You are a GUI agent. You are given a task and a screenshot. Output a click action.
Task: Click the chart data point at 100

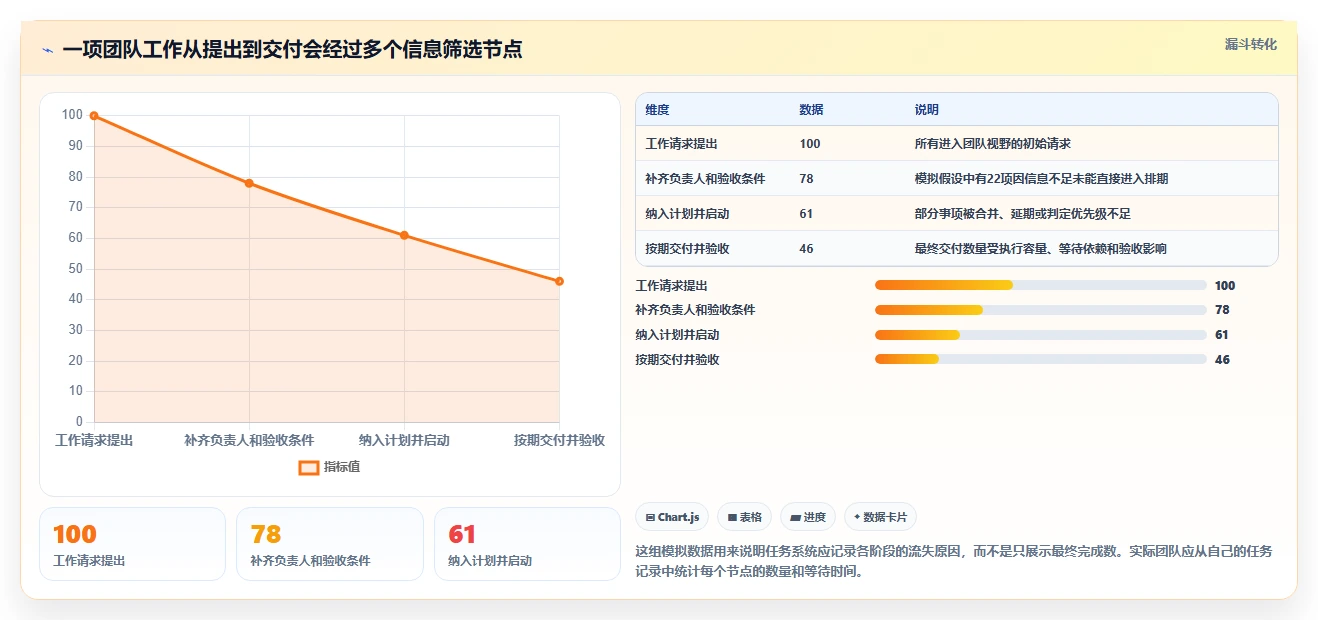(x=94, y=116)
